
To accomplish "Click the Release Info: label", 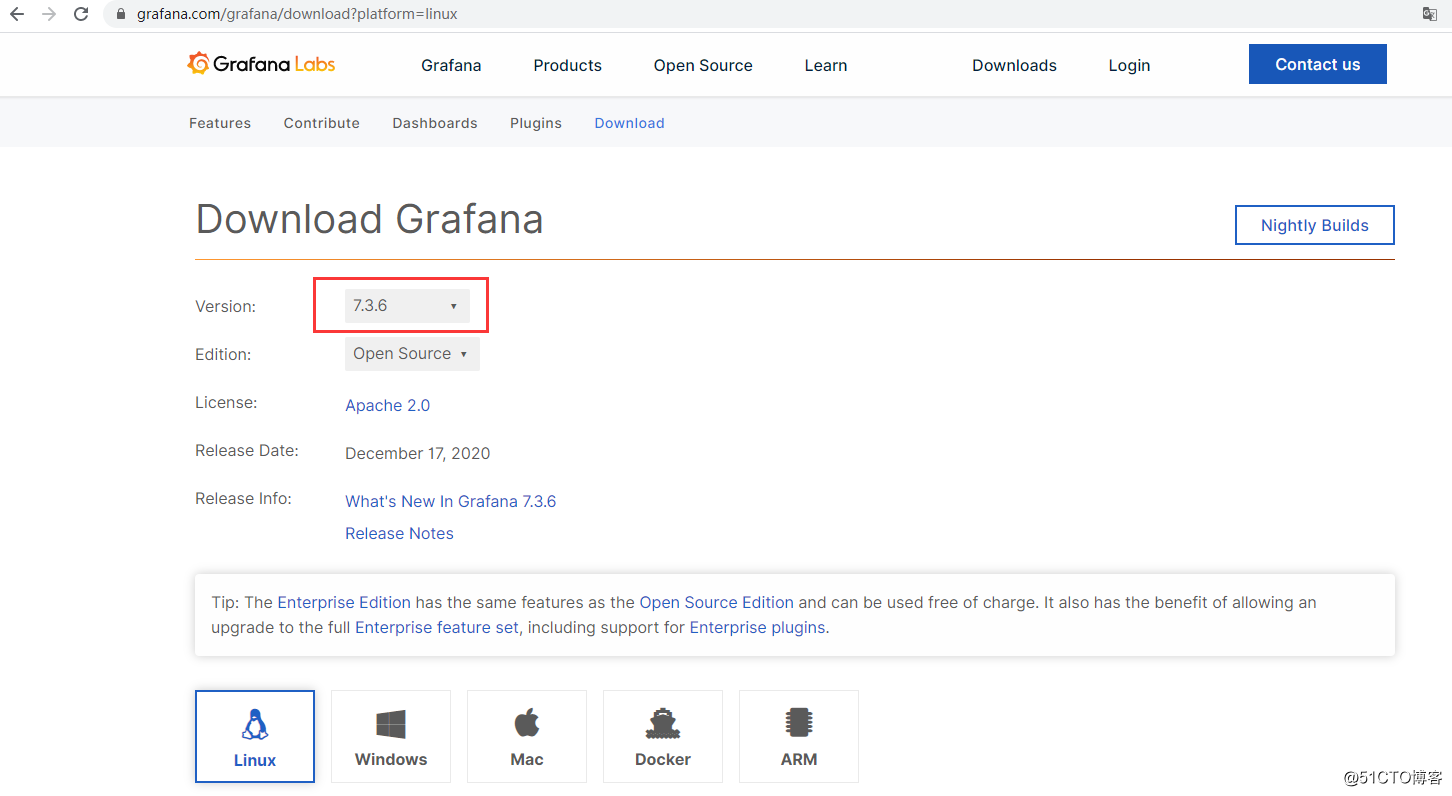I will [243, 498].
